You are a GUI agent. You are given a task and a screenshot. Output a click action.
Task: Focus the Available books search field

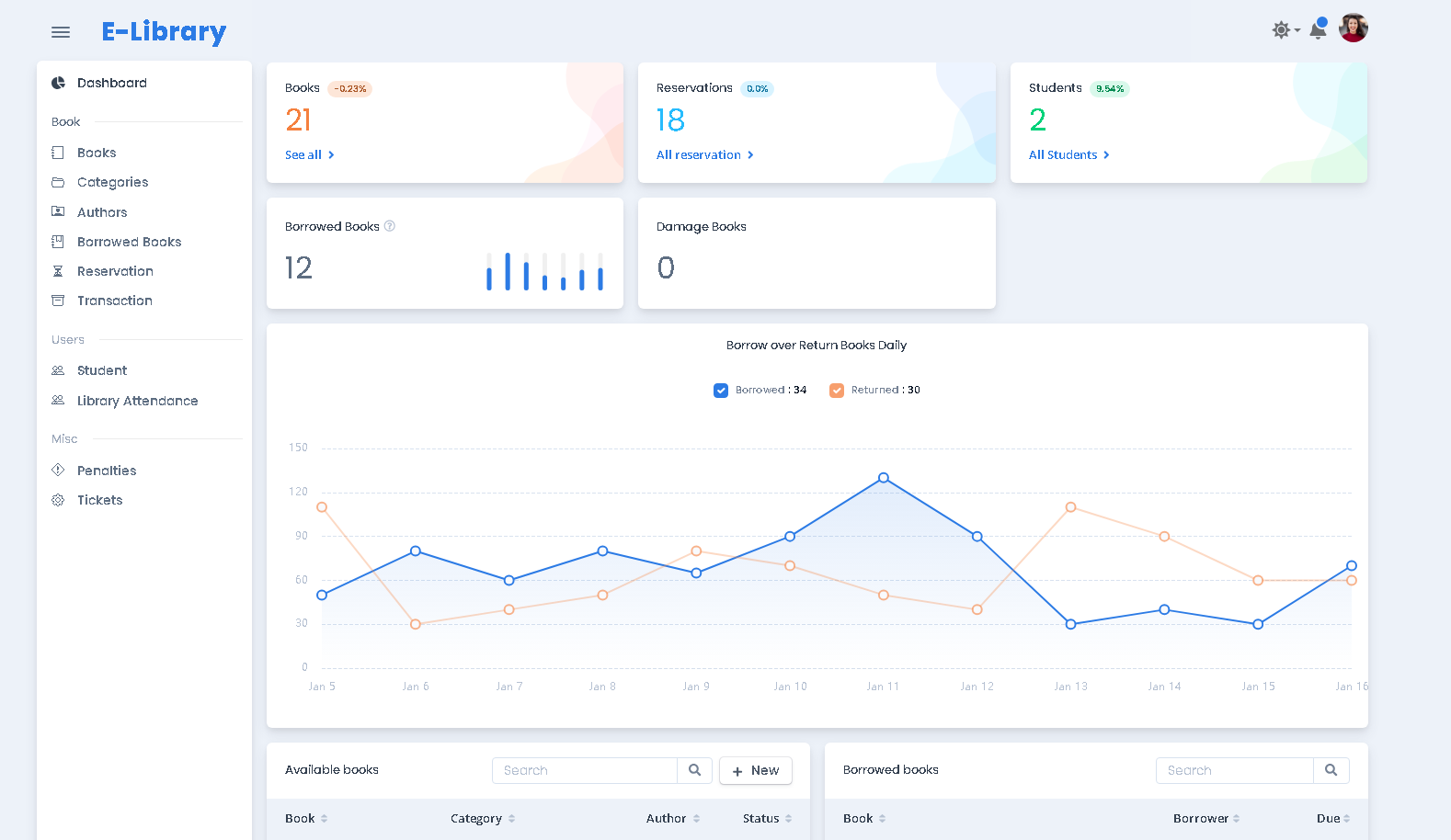pyautogui.click(x=585, y=770)
